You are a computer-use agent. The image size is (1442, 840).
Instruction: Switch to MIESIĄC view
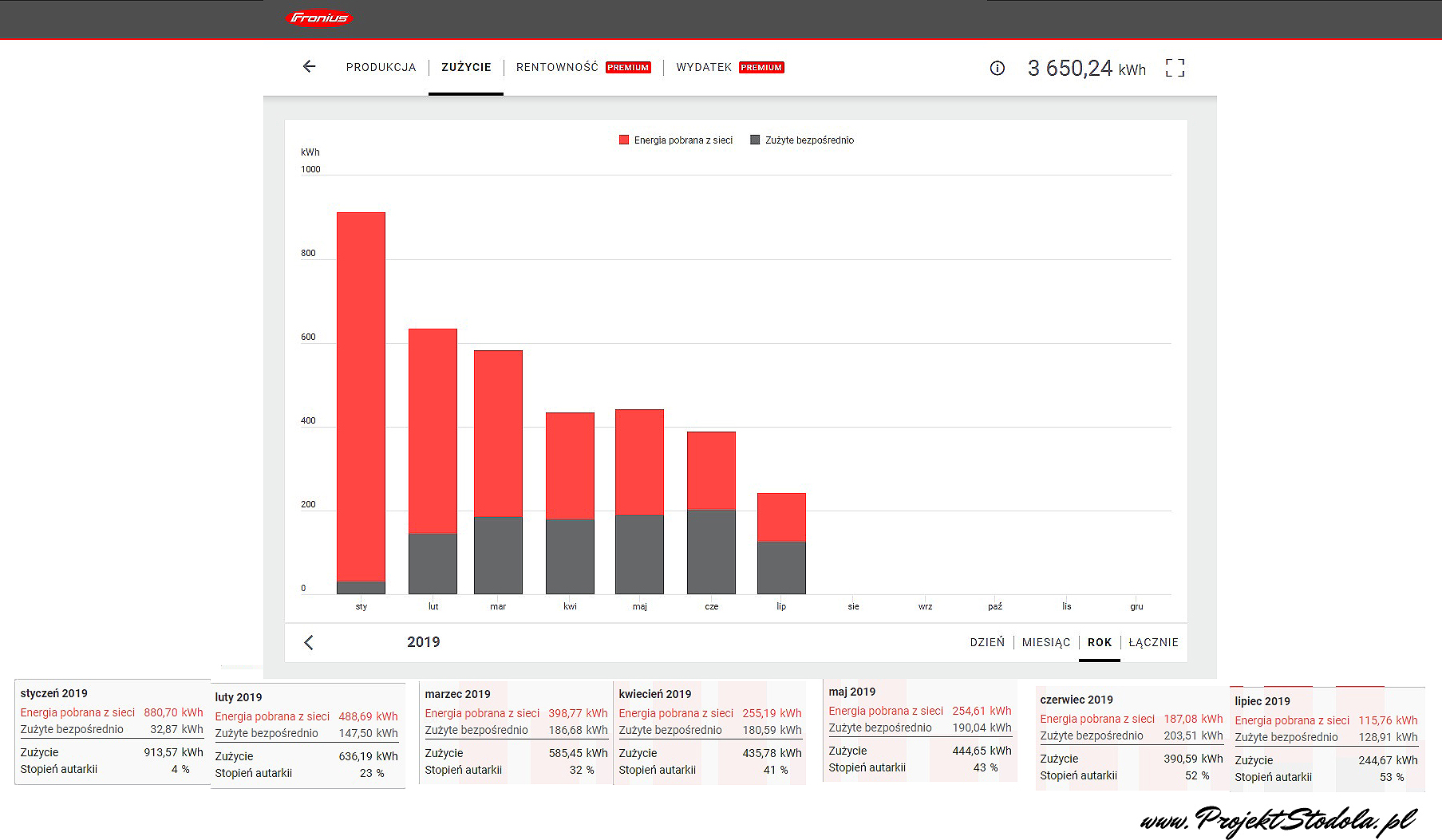(x=1046, y=642)
